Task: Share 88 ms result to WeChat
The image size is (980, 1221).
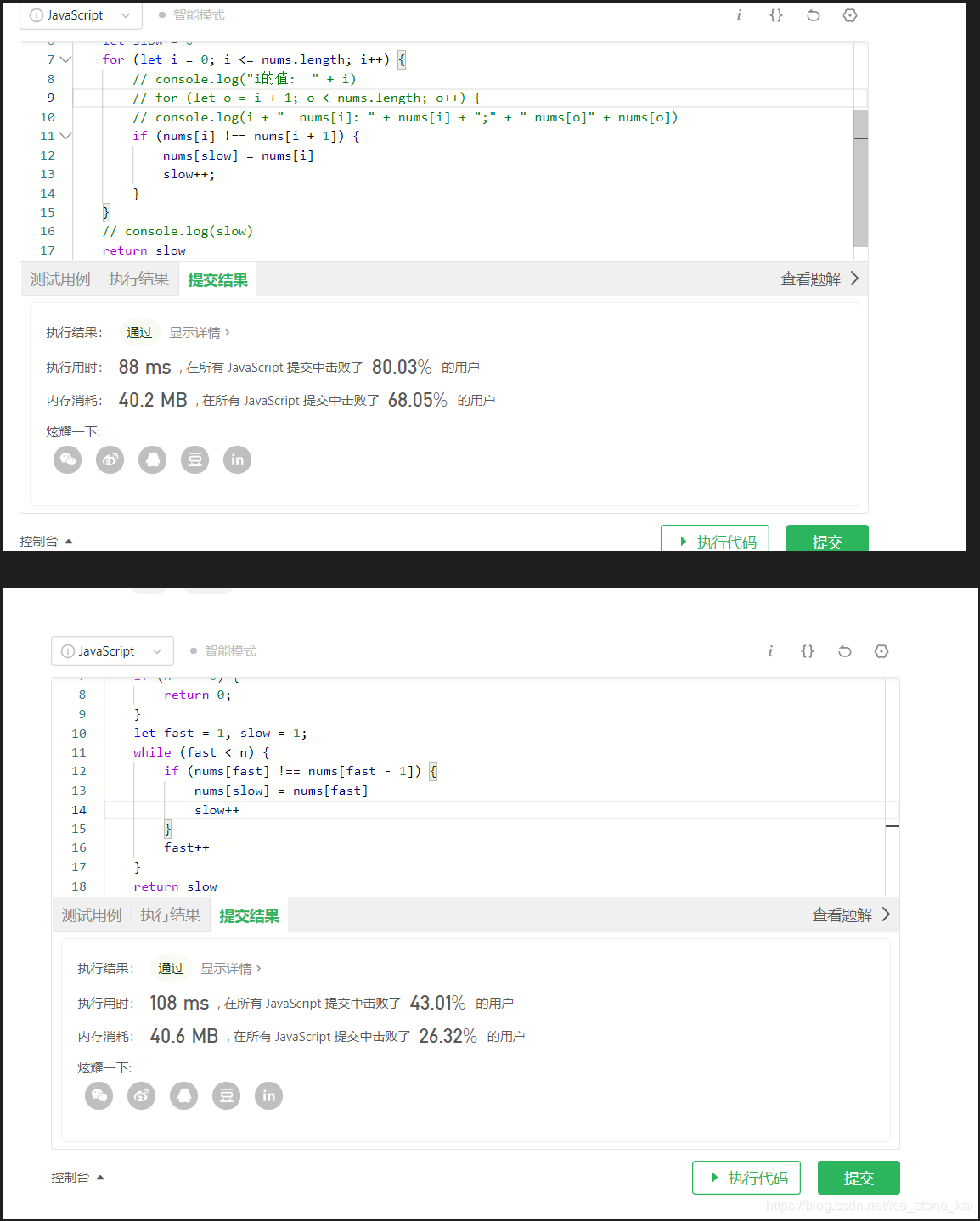Action: (68, 460)
